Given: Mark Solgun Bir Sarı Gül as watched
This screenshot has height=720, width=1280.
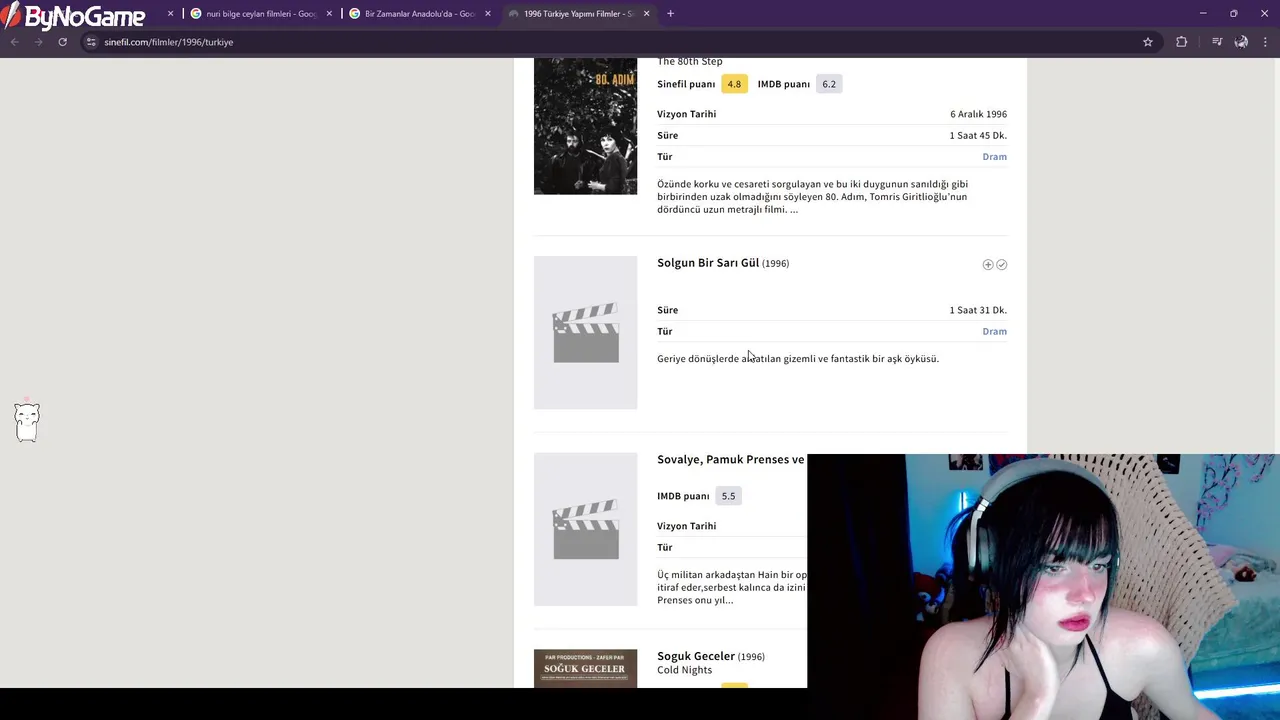Looking at the screenshot, I should [x=1002, y=265].
